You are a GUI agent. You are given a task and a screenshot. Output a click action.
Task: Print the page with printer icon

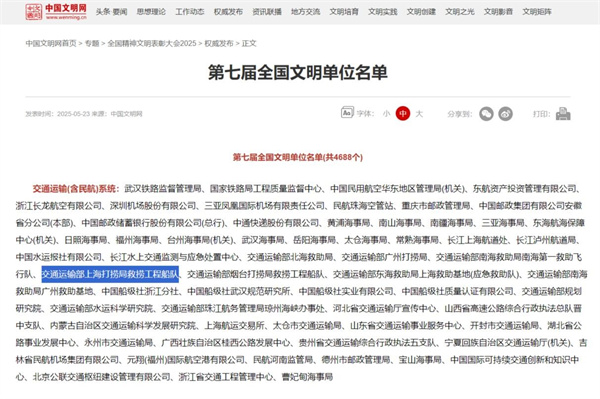(563, 114)
